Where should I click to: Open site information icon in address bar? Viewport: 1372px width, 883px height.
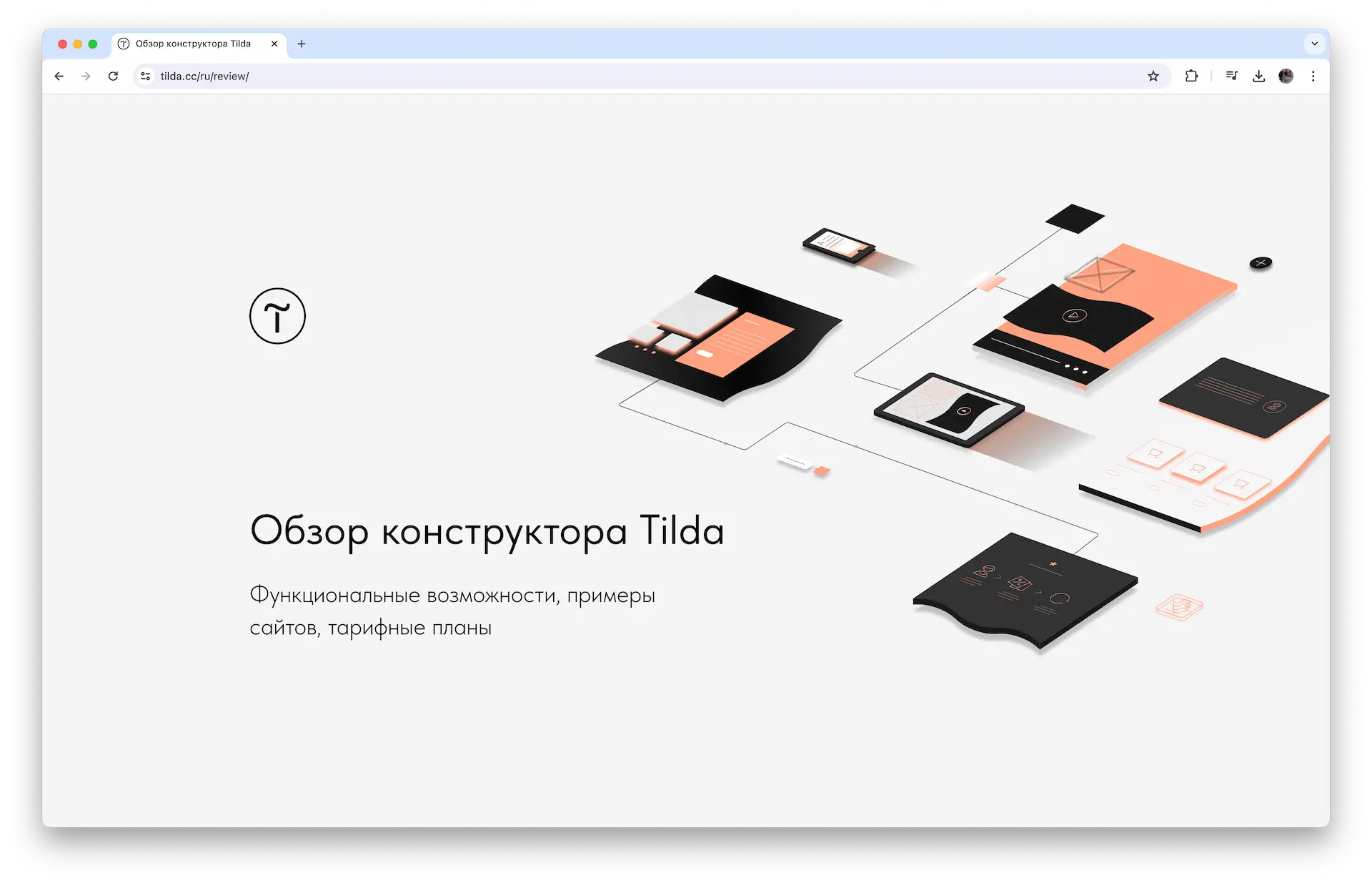(x=146, y=76)
